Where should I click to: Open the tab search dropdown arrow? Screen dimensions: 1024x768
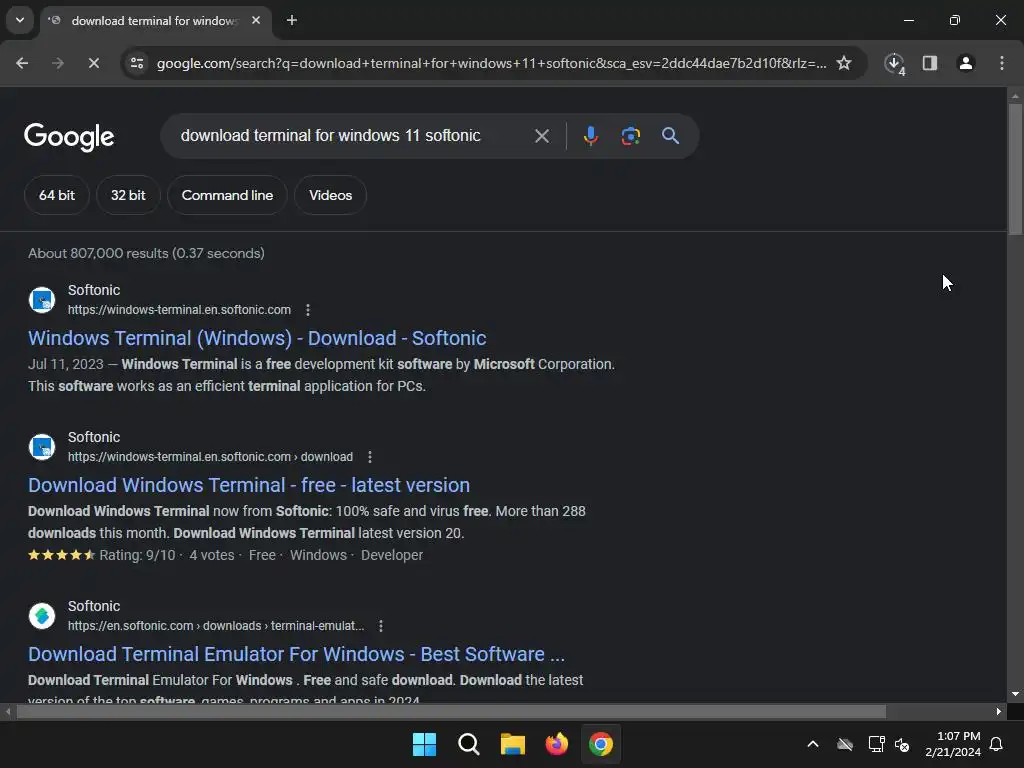[x=20, y=20]
